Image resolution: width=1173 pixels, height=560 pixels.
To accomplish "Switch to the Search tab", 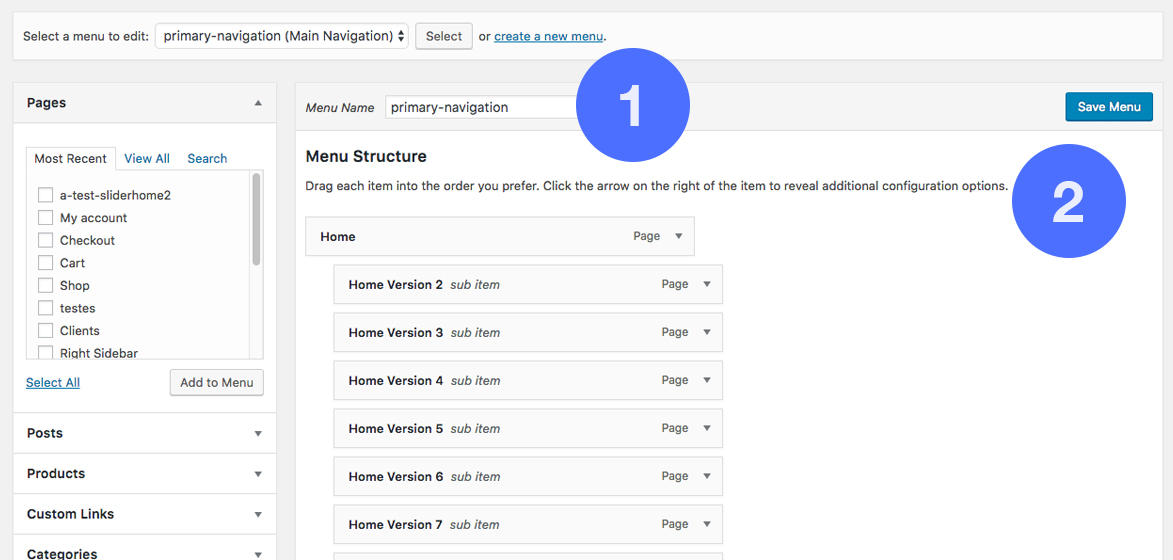I will [x=207, y=159].
